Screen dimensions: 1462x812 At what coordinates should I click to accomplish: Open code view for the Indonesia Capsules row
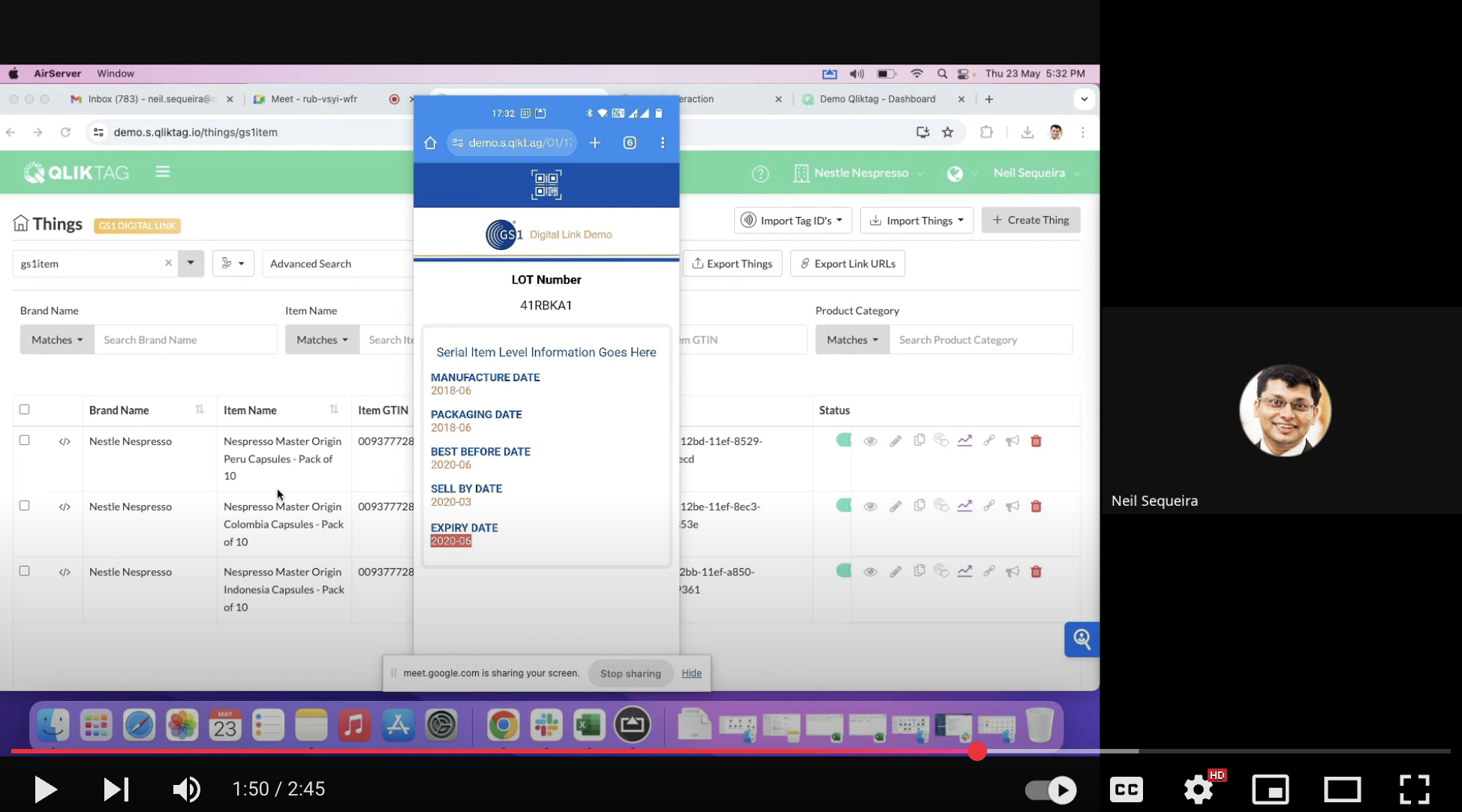[65, 572]
